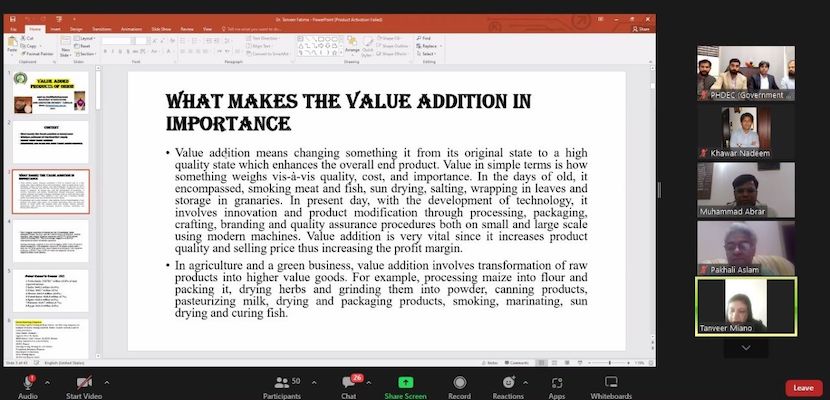Click the Paste icon in ribbon

(x=12, y=45)
